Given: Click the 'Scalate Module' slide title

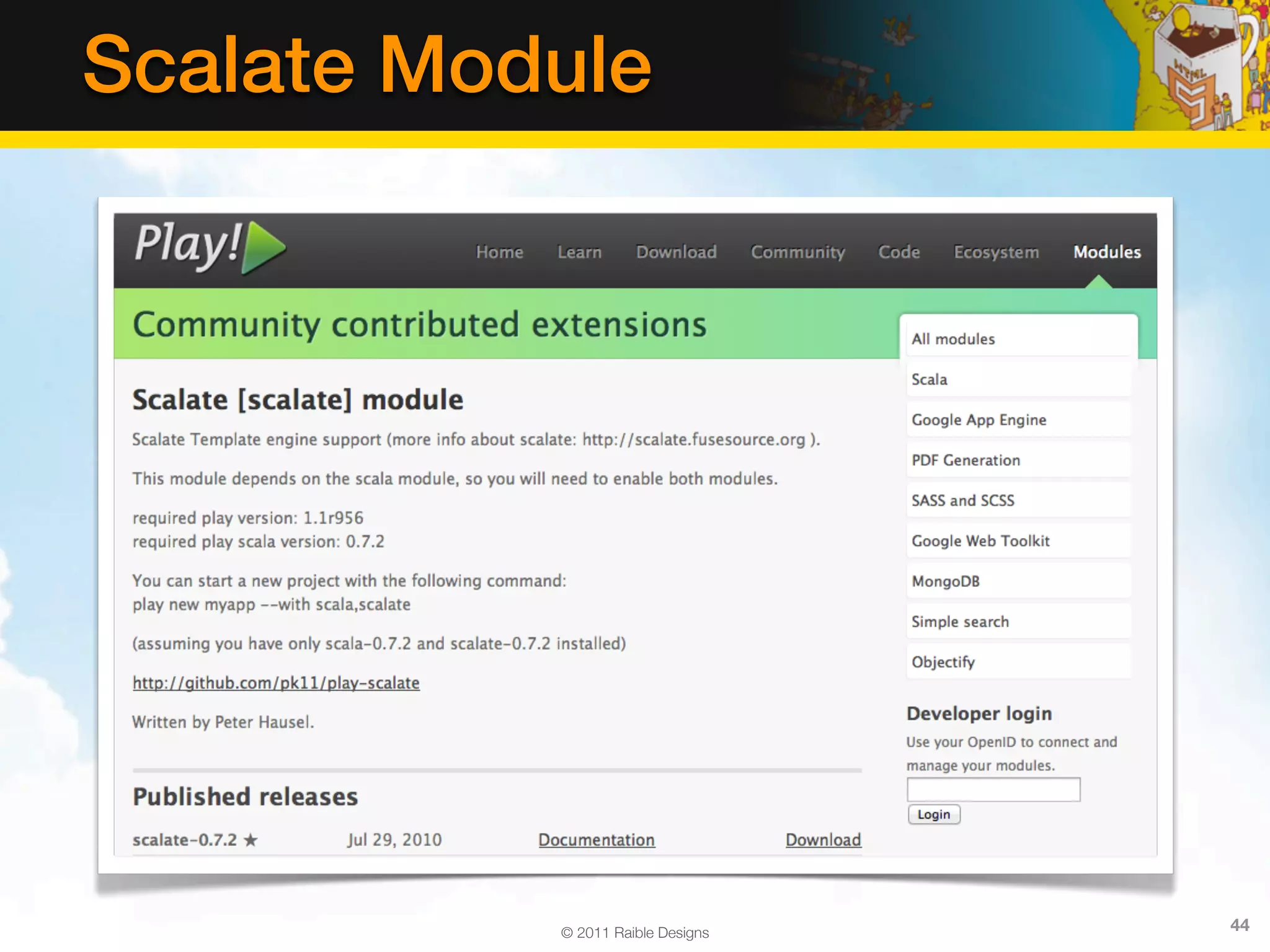Looking at the screenshot, I should click(x=367, y=64).
